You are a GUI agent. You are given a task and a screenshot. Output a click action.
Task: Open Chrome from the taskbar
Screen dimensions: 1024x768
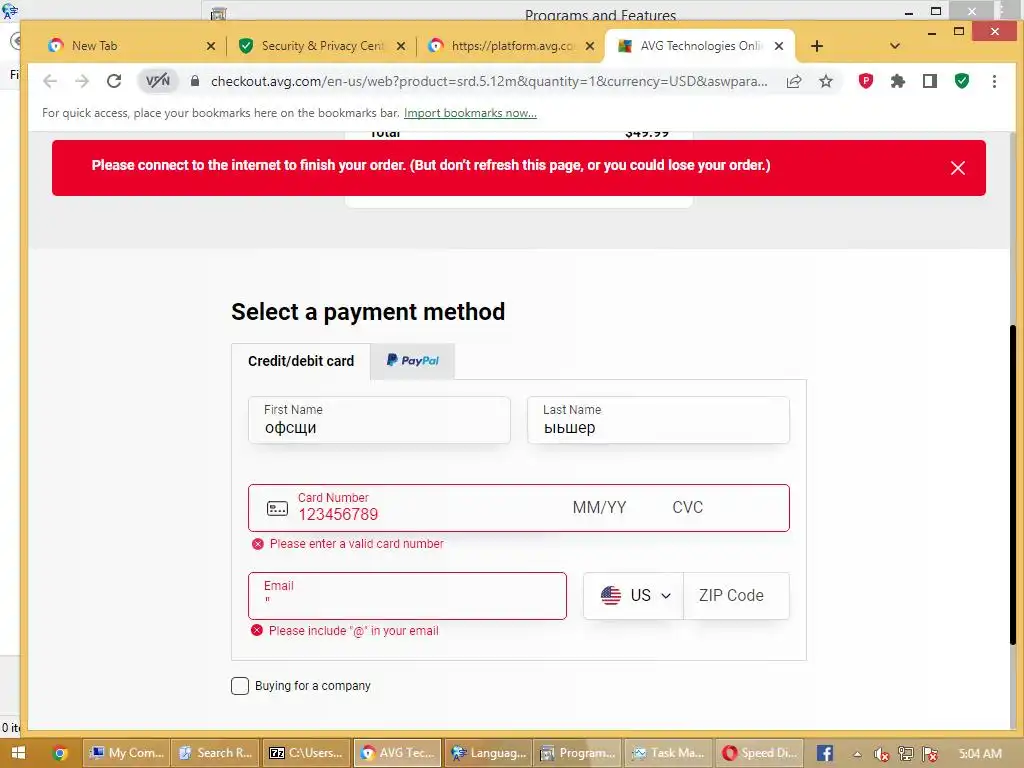(x=59, y=753)
